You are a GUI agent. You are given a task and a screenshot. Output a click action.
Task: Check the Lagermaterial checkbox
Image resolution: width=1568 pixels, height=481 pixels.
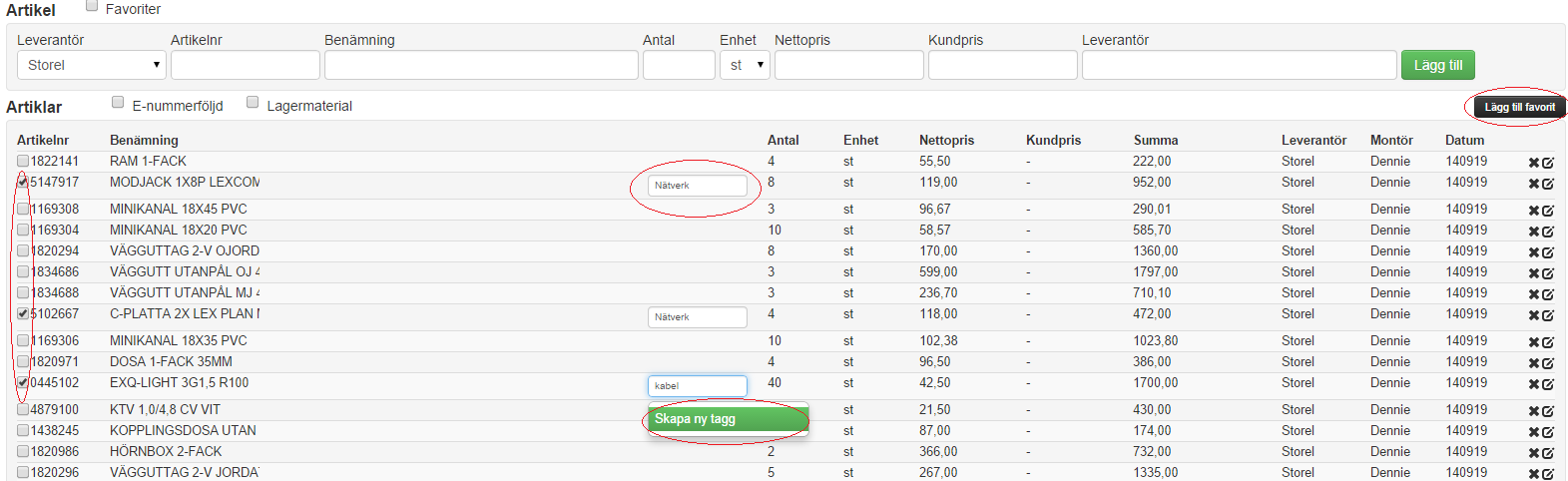tap(253, 102)
